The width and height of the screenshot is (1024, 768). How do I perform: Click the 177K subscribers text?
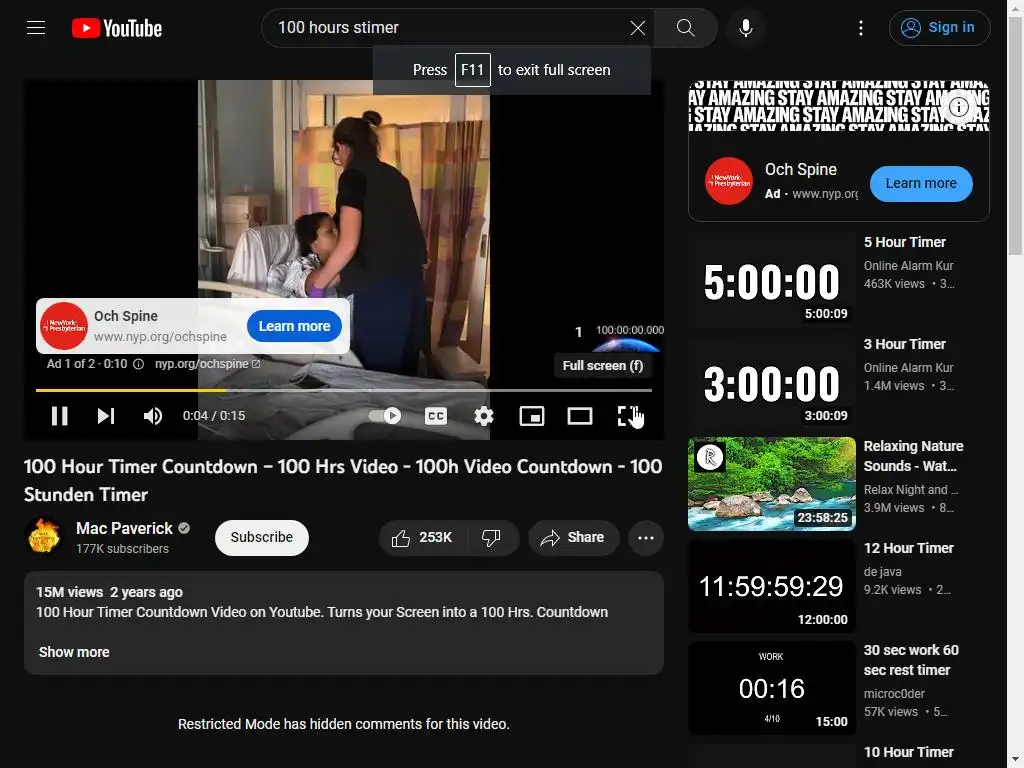tap(122, 549)
